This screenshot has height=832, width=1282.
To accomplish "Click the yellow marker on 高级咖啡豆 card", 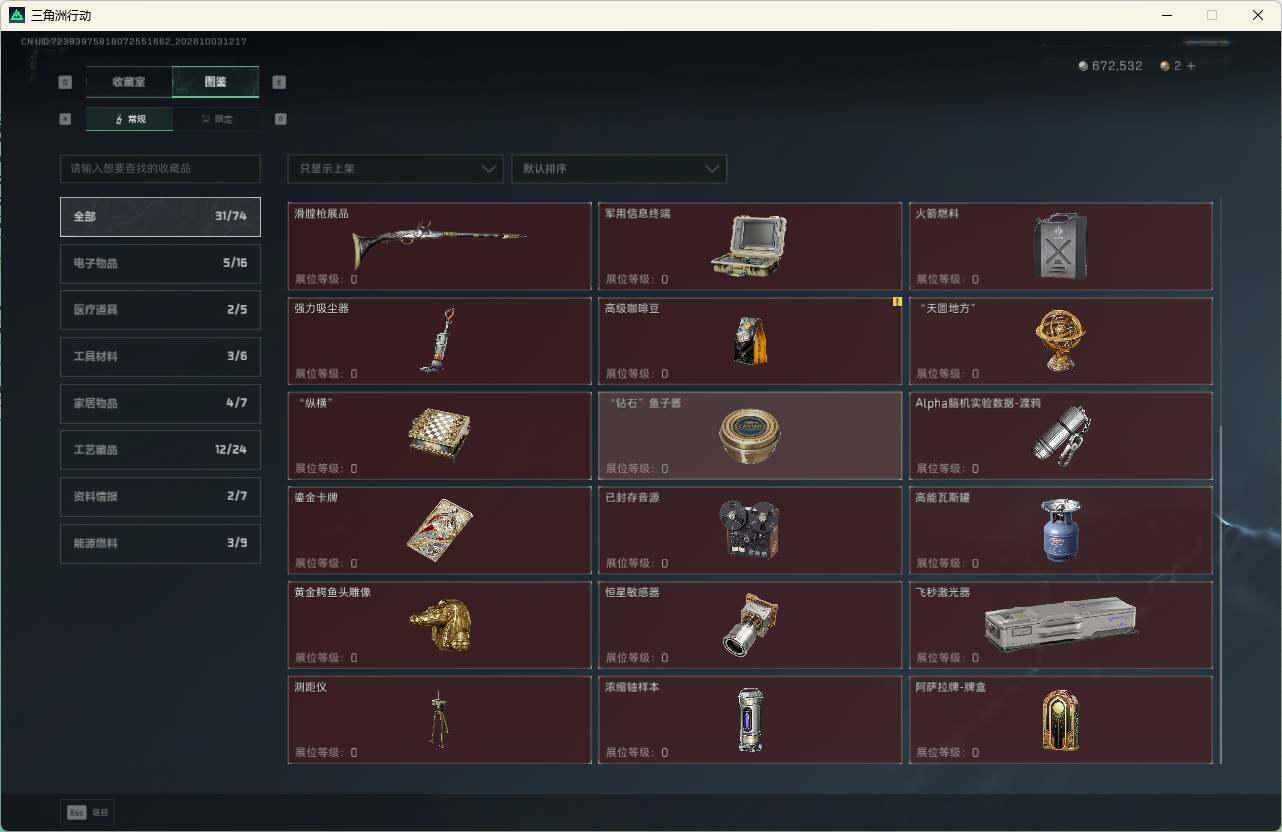I will 897,301.
